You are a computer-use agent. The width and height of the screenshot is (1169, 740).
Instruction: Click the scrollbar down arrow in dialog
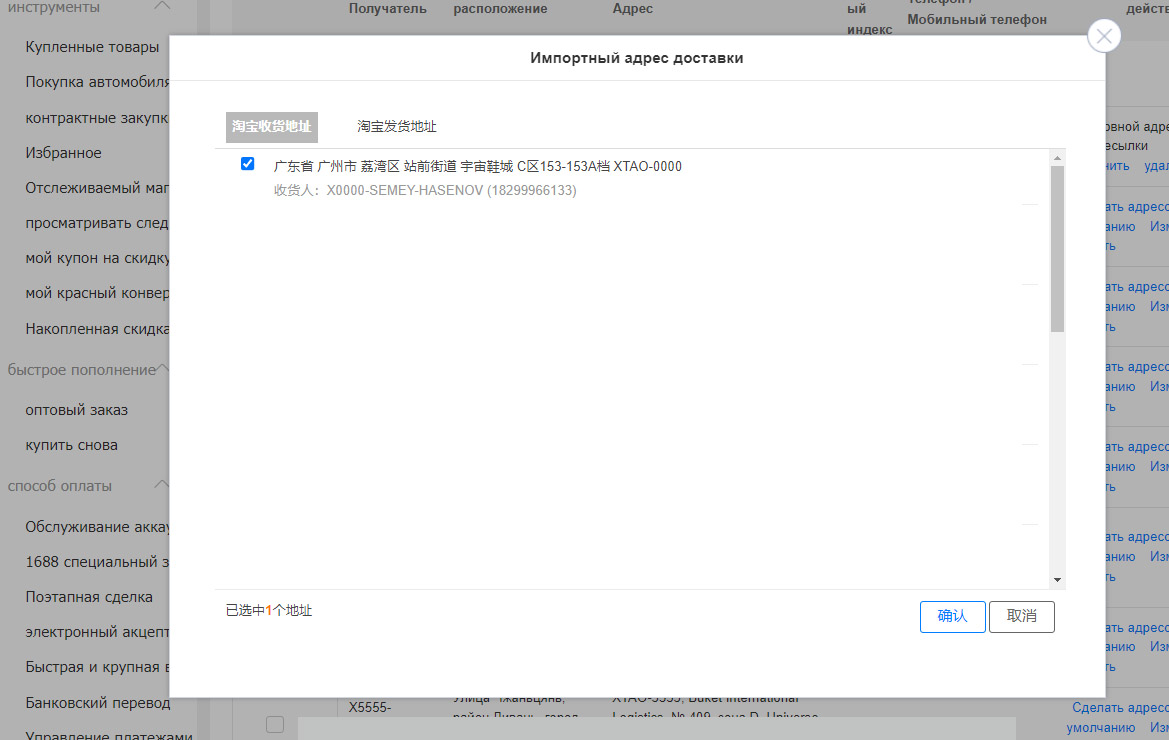click(1057, 580)
